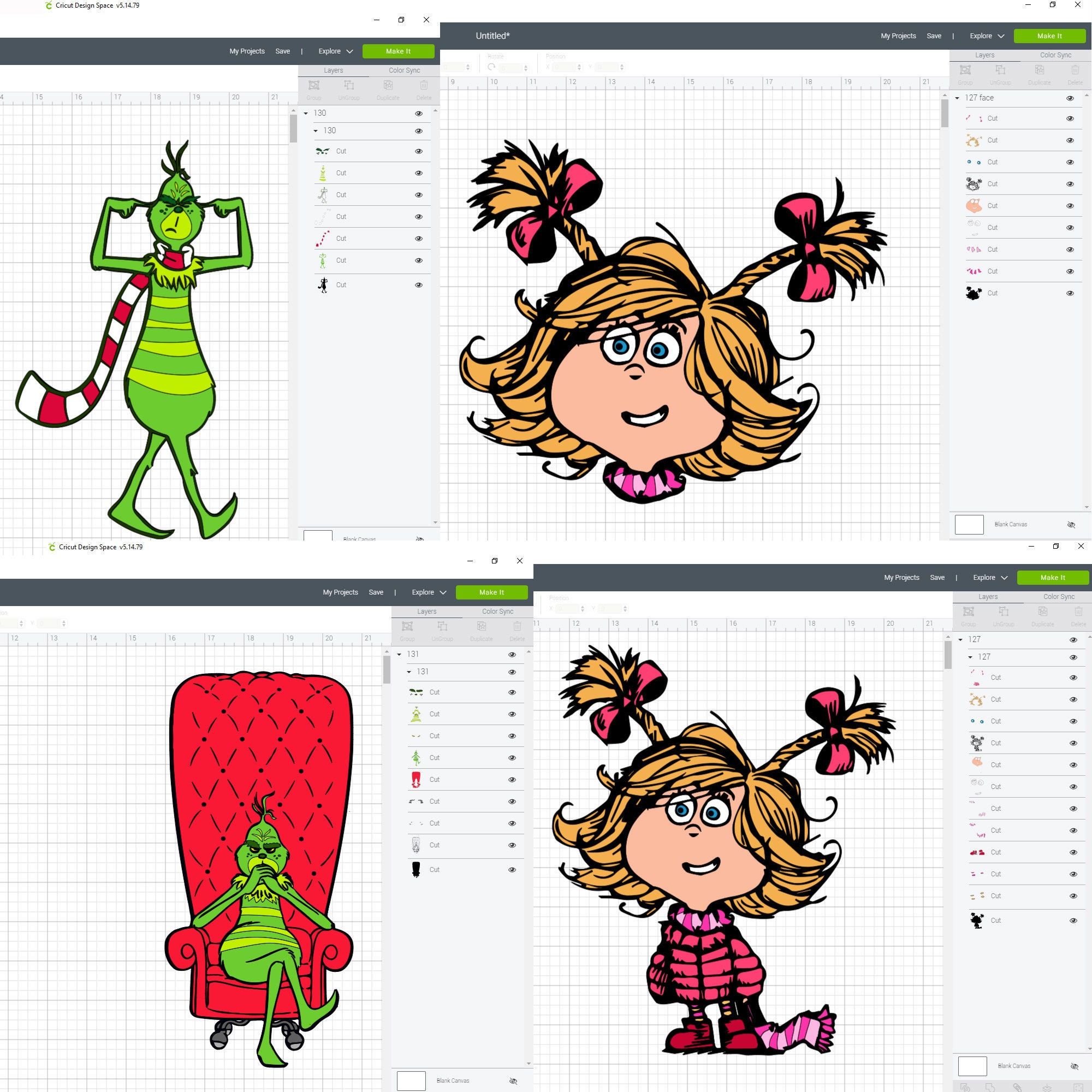1092x1092 pixels.
Task: Collapse the top-level 131 group triangle
Action: tap(399, 654)
